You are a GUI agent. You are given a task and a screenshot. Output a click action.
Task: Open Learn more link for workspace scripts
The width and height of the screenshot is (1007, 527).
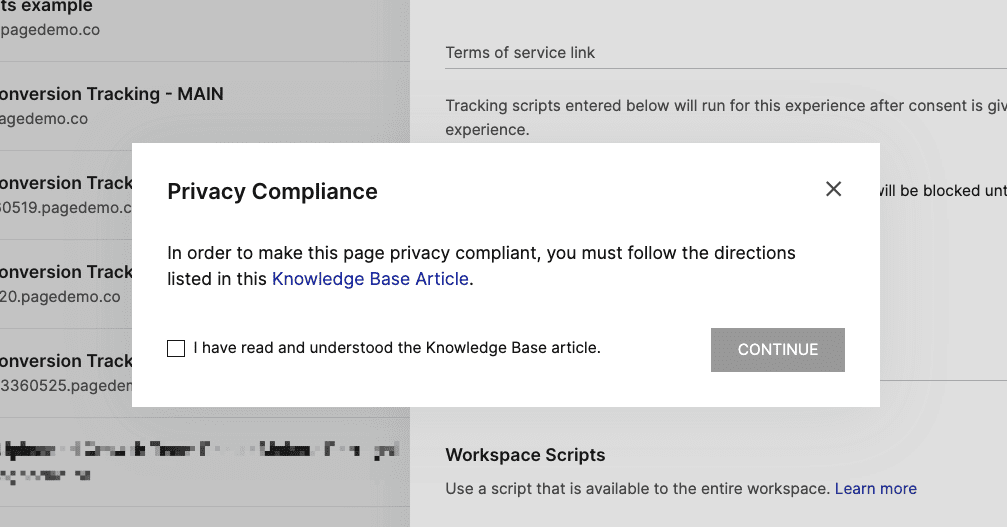(x=875, y=488)
